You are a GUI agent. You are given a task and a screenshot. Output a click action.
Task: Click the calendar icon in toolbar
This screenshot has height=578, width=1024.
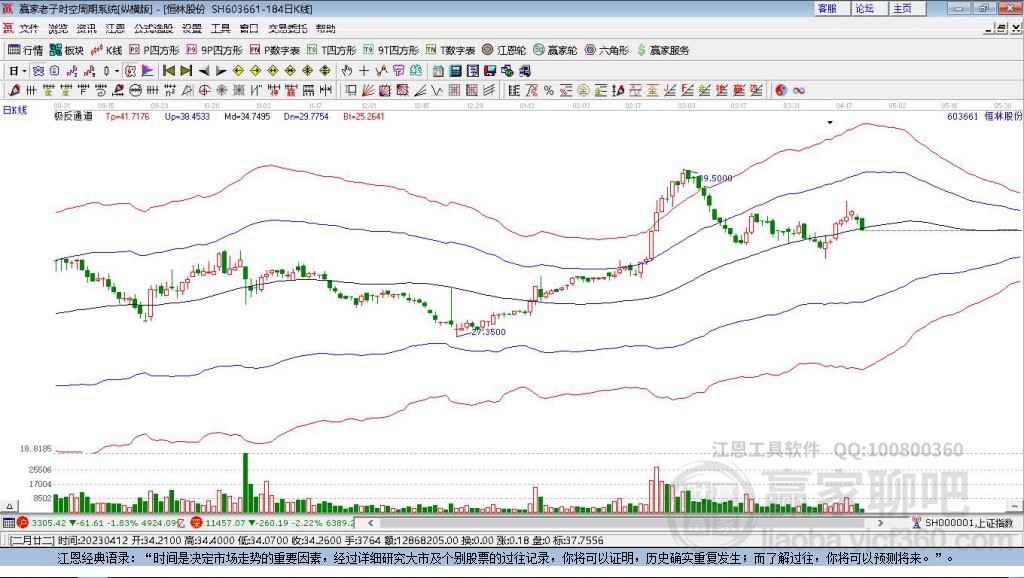tap(437, 71)
